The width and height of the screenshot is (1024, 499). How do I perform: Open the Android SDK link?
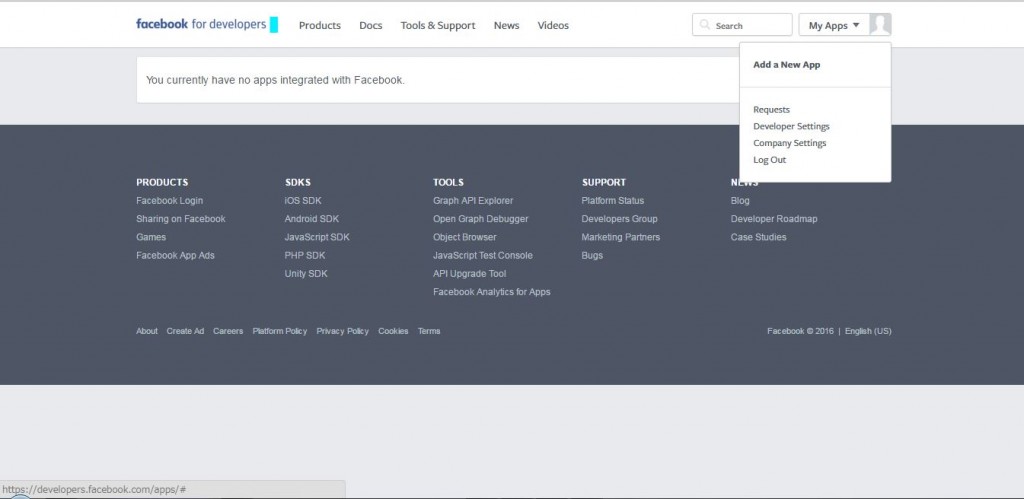click(x=312, y=219)
